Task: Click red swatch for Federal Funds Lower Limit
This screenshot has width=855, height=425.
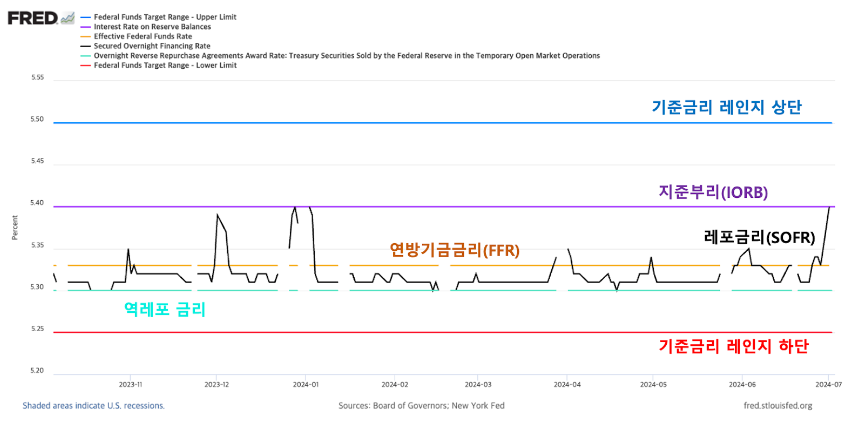Action: click(85, 65)
